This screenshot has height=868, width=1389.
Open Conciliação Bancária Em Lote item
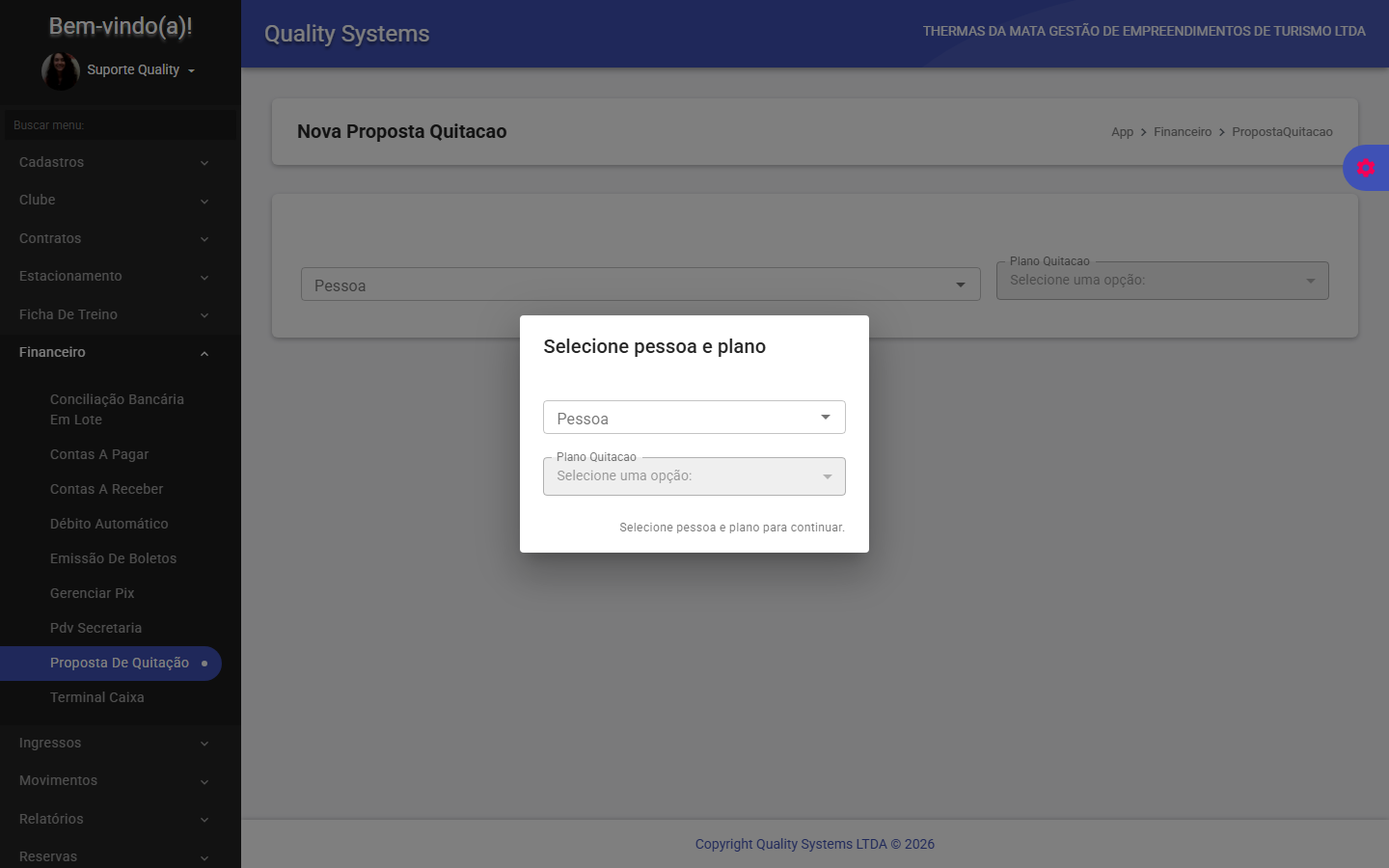coord(117,409)
